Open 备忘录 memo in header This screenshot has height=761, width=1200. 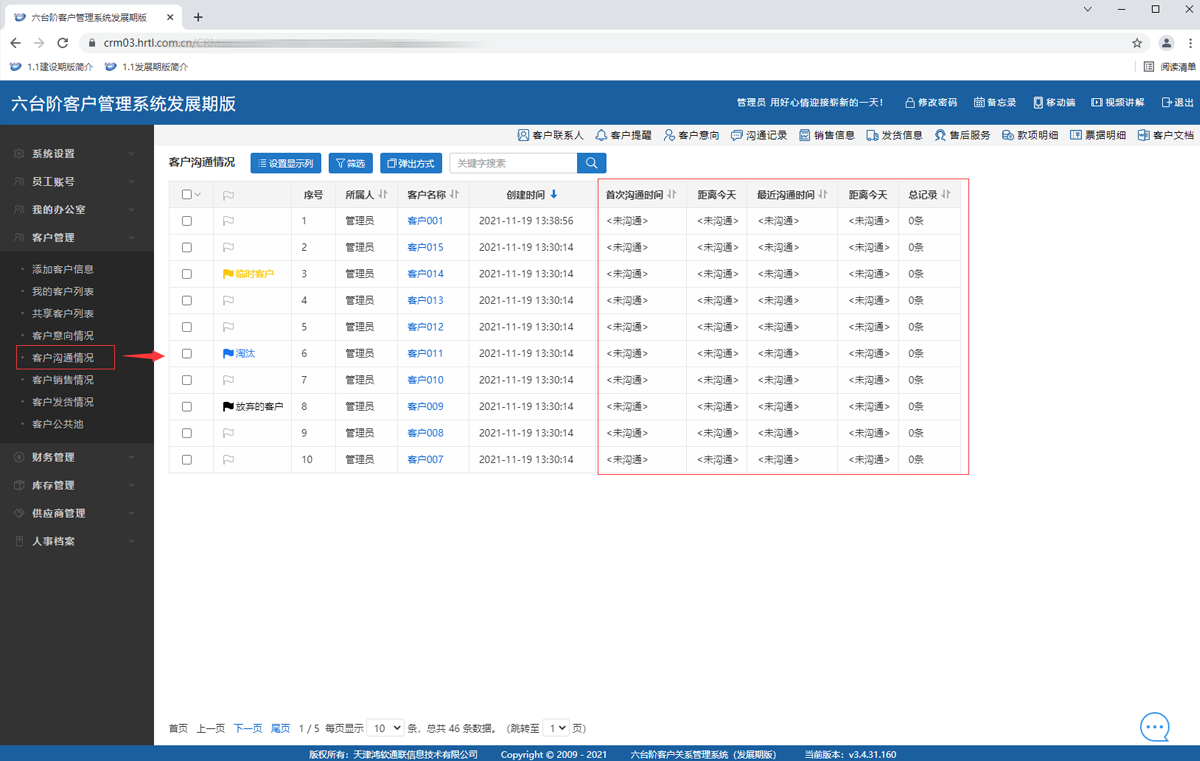(995, 103)
